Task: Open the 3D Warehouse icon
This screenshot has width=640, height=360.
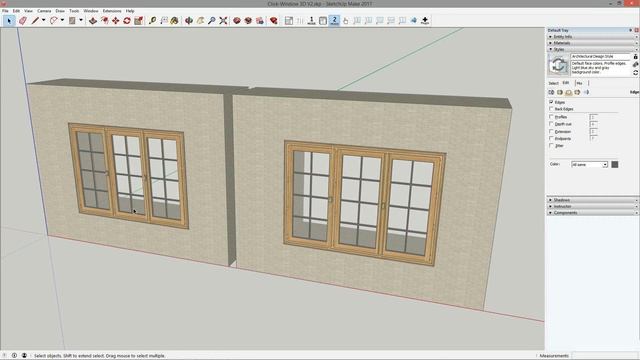Action: click(237, 20)
